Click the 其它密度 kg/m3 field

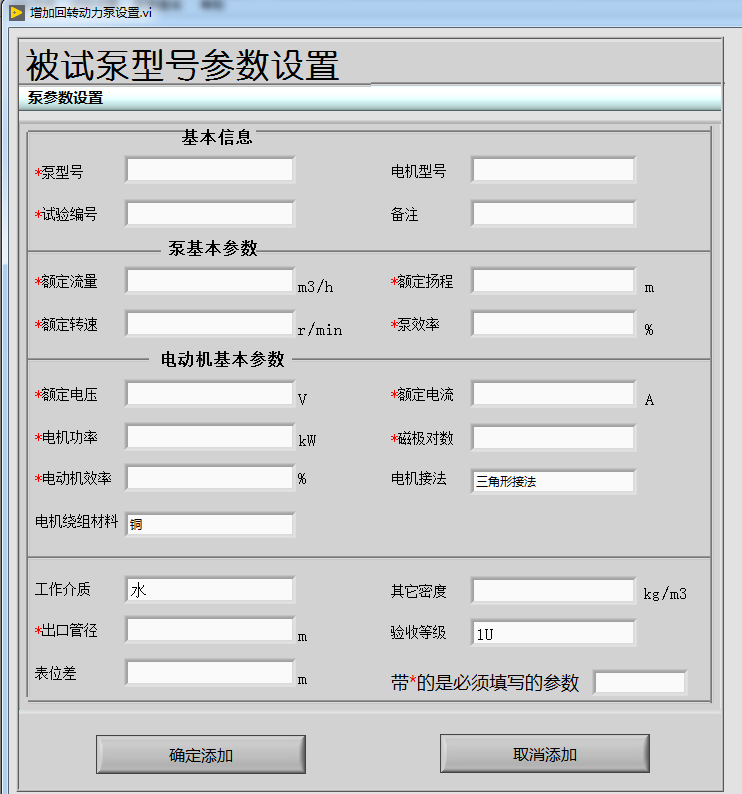pyautogui.click(x=553, y=591)
